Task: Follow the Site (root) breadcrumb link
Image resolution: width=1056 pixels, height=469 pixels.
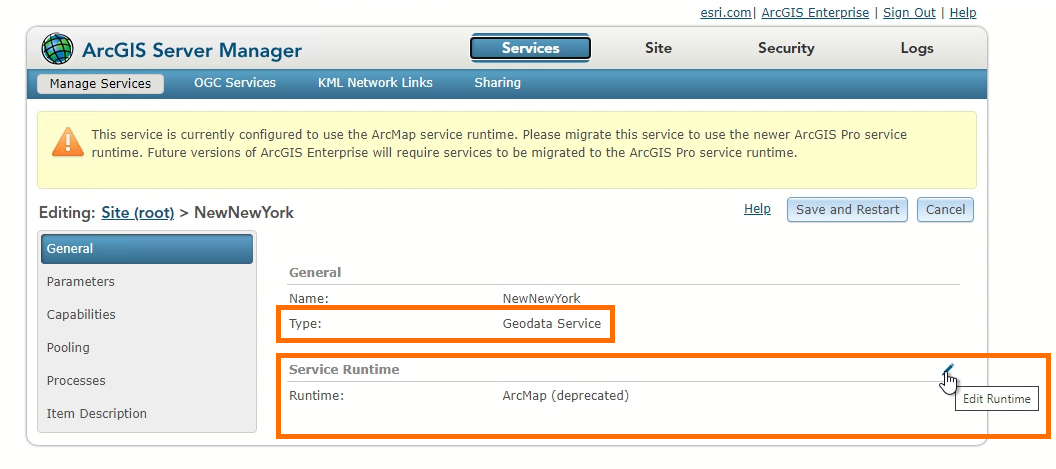Action: [138, 213]
